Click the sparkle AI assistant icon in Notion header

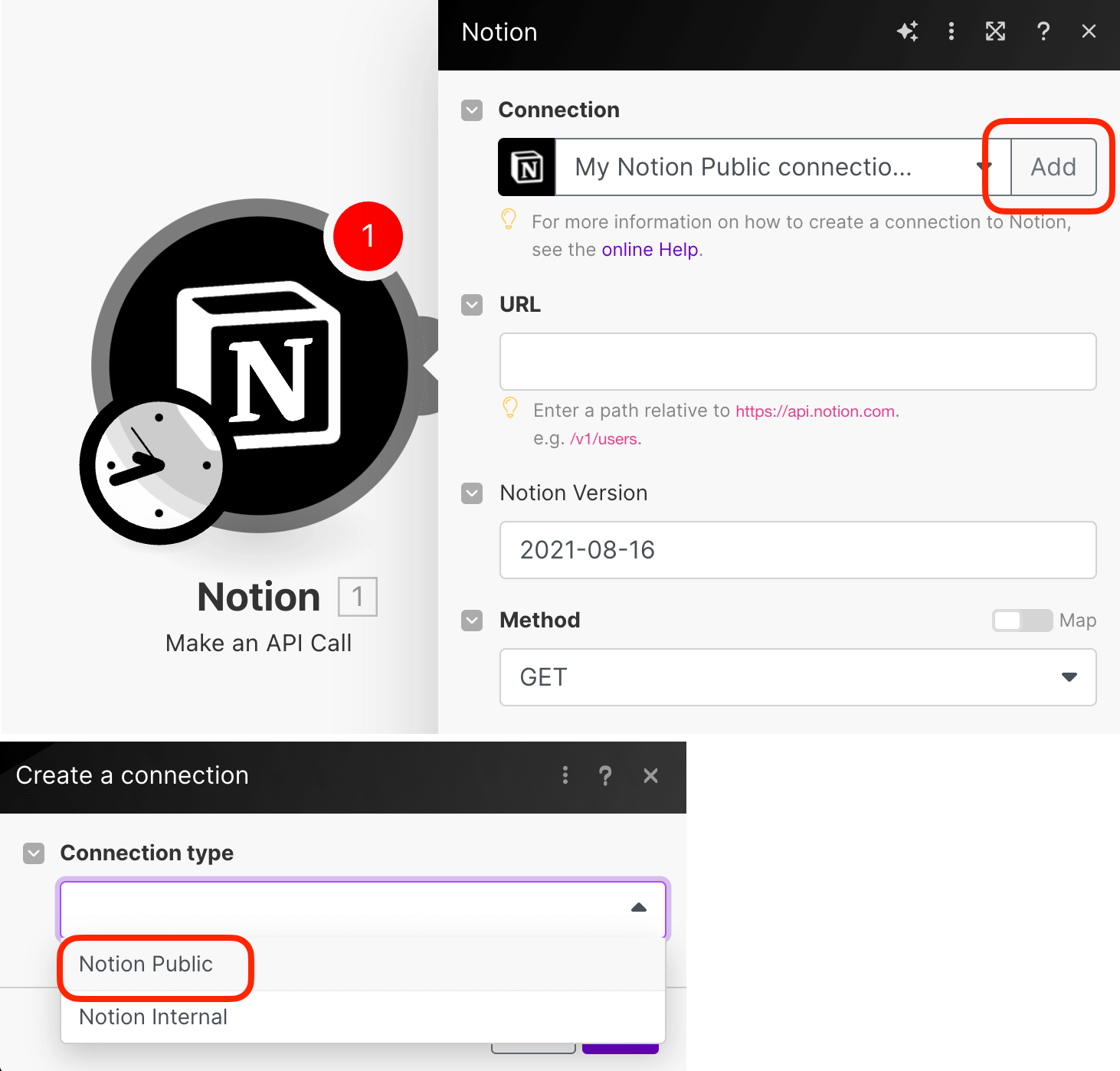pyautogui.click(x=907, y=31)
